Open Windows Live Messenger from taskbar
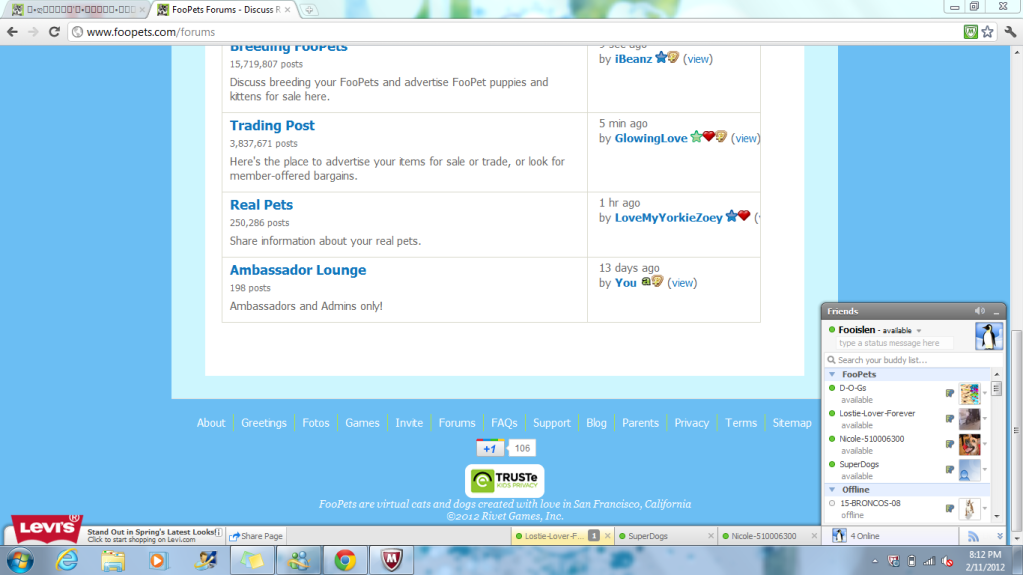 (x=298, y=561)
